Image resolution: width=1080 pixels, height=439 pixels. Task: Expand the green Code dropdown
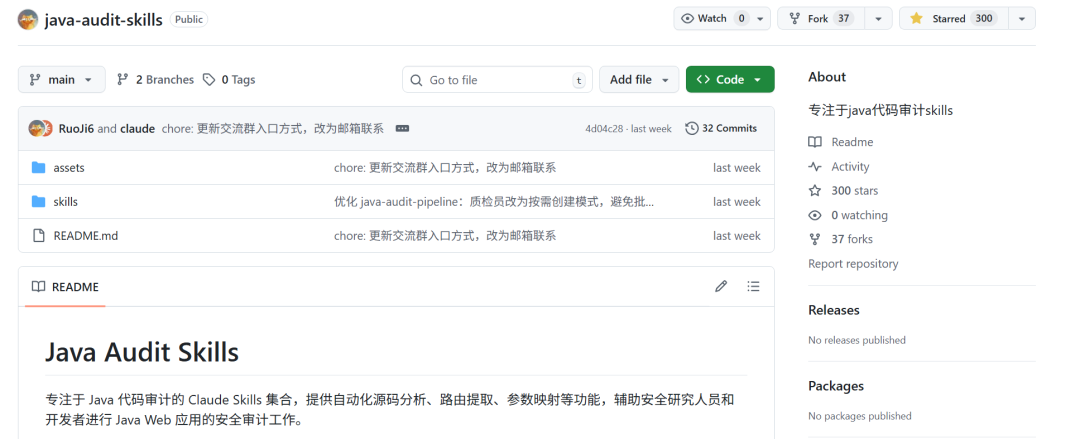(730, 79)
